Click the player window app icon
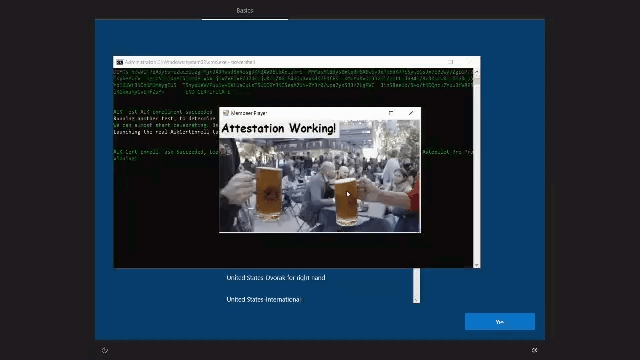 [x=226, y=113]
